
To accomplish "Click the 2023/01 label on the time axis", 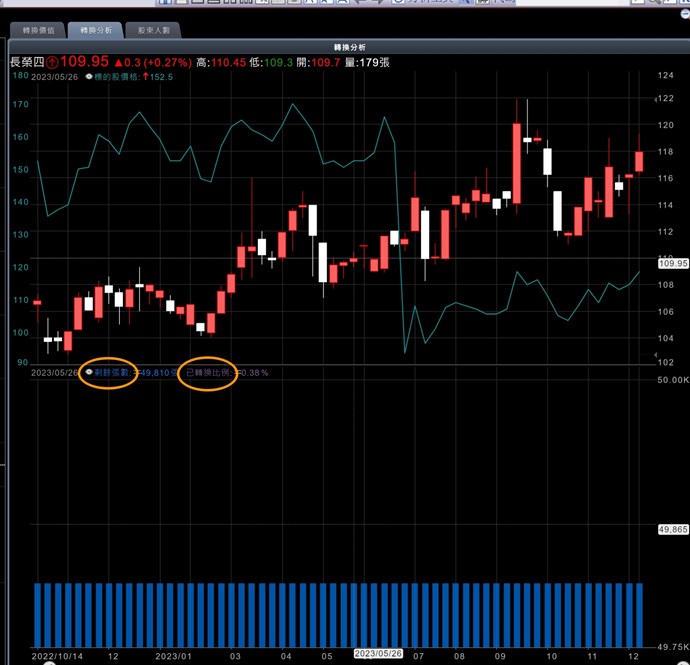I will tap(174, 654).
